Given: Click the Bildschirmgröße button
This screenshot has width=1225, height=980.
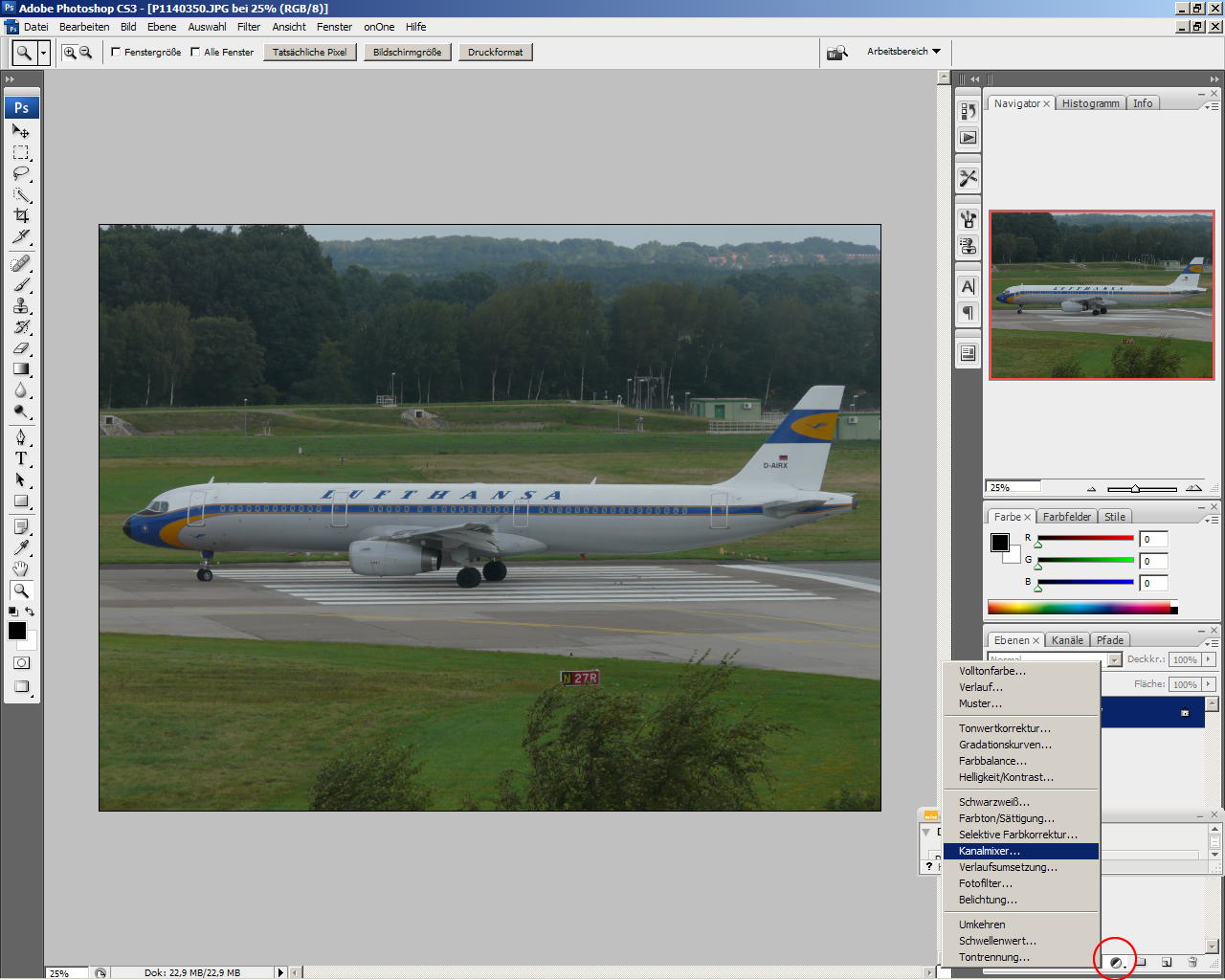Looking at the screenshot, I should 407,52.
